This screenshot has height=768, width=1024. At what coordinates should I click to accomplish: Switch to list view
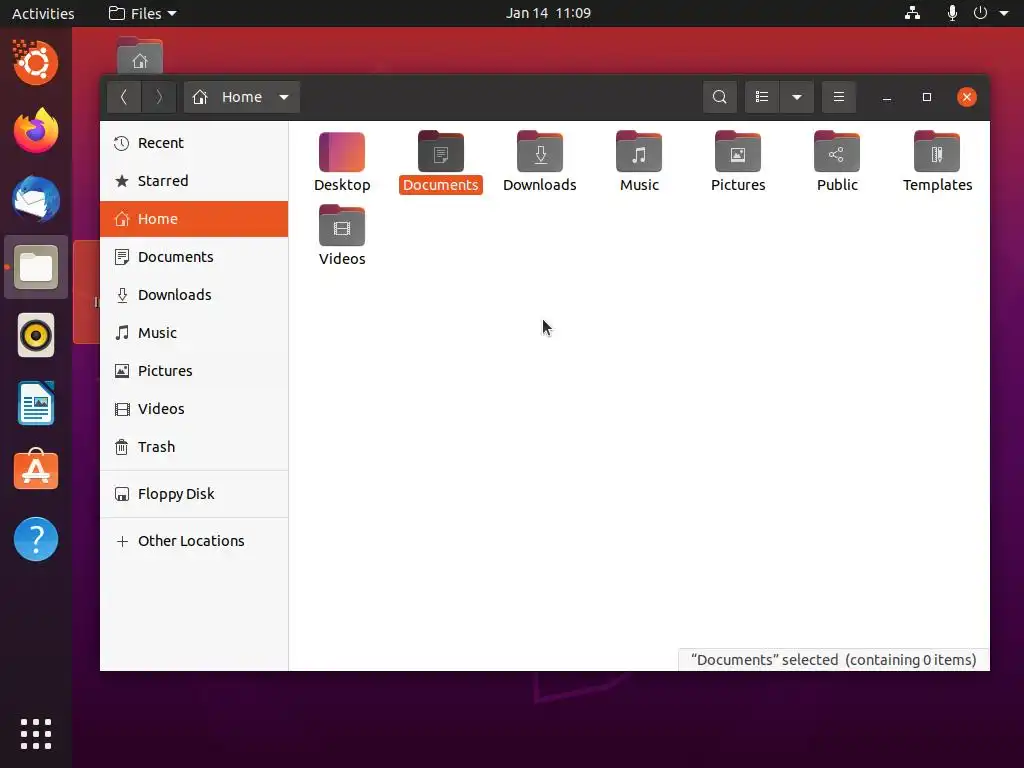click(761, 97)
